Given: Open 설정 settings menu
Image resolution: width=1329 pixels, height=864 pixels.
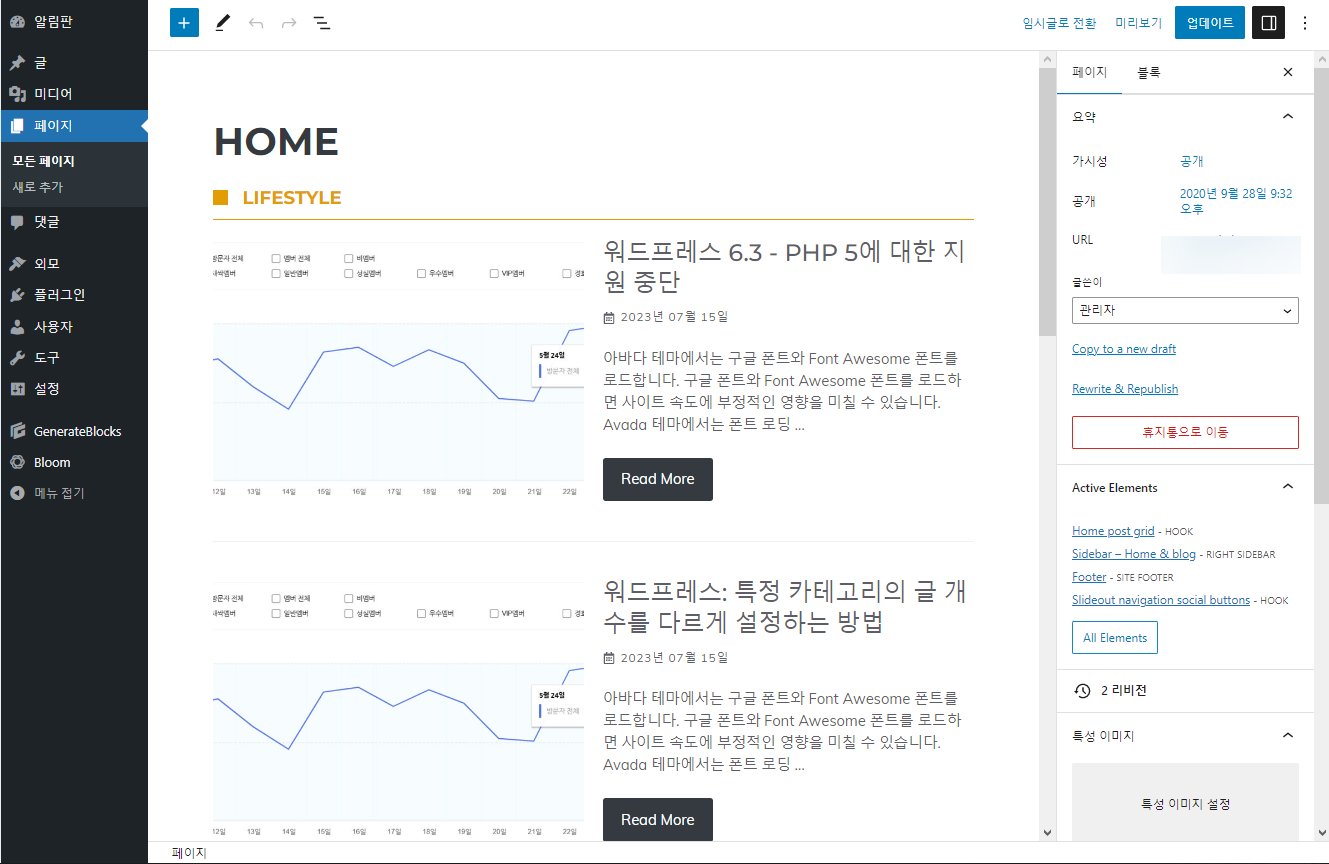Looking at the screenshot, I should click(74, 388).
